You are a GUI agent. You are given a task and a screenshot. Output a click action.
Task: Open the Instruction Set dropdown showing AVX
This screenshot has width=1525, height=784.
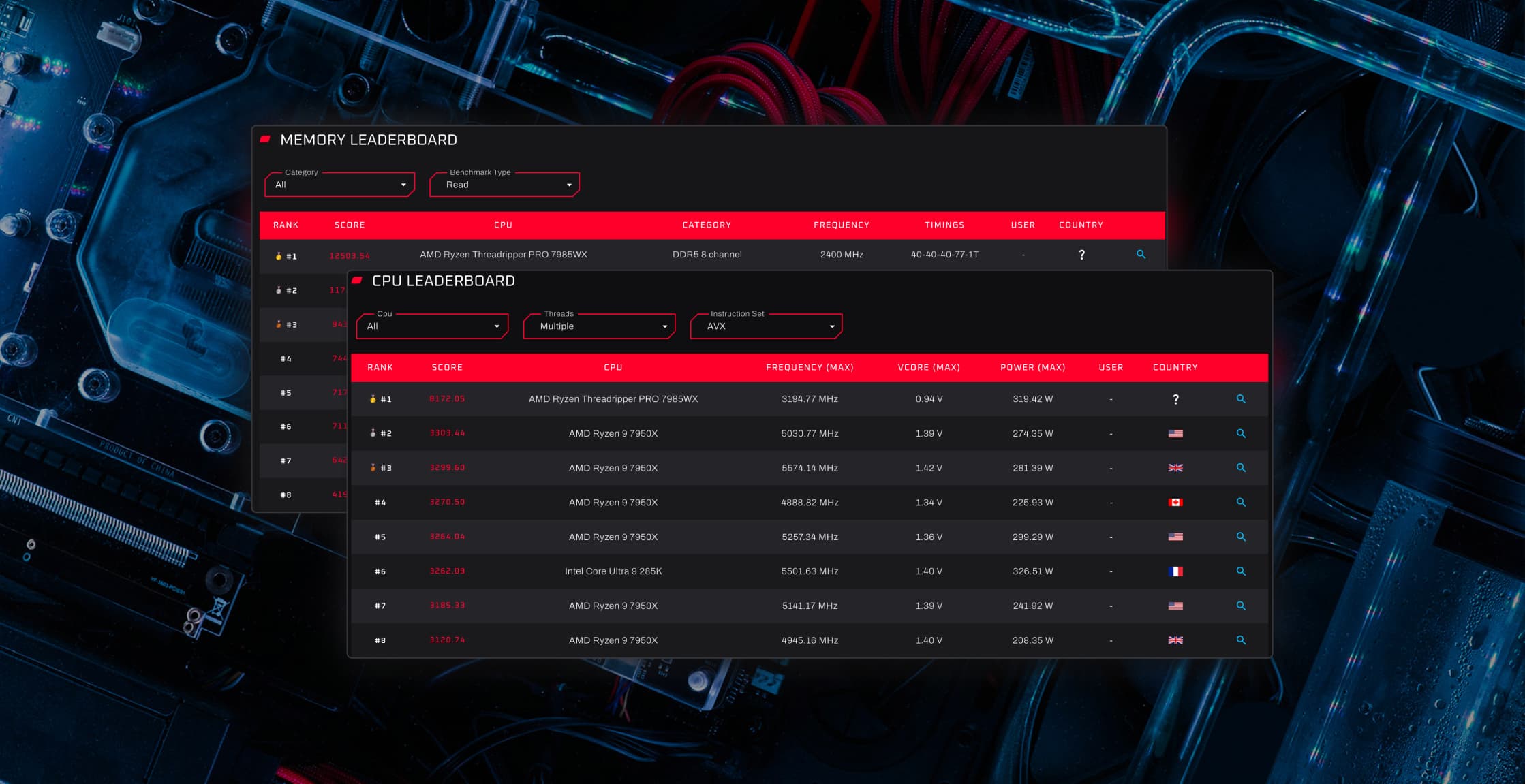point(767,326)
